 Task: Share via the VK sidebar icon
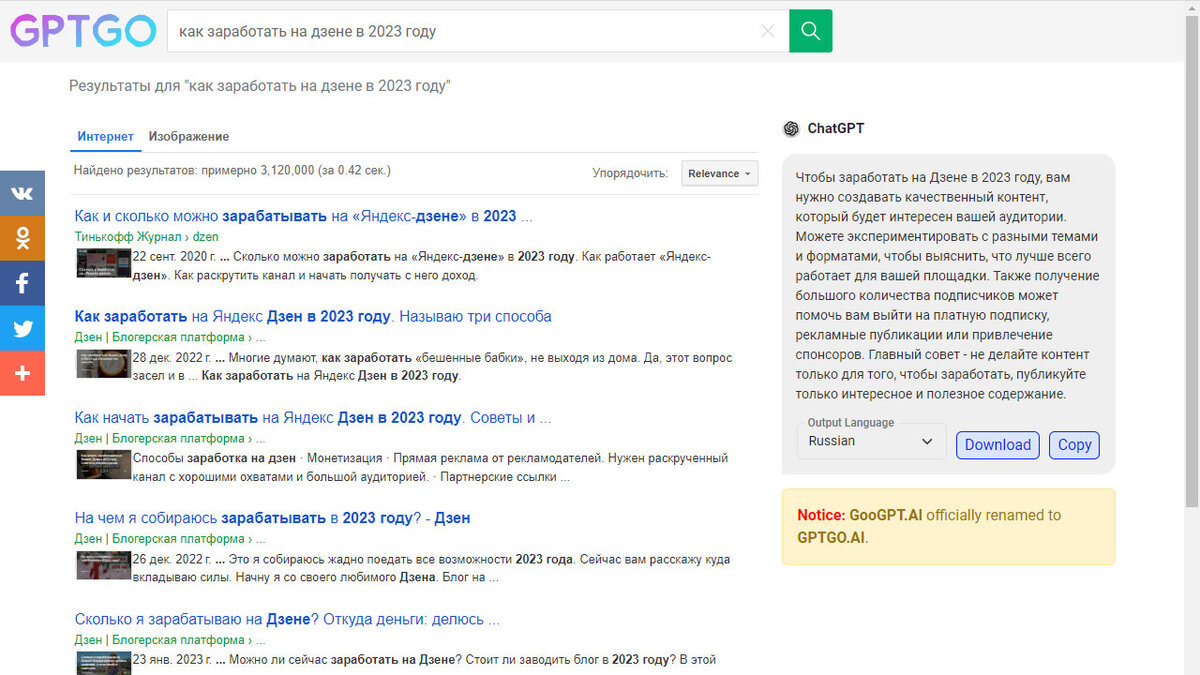click(x=22, y=193)
